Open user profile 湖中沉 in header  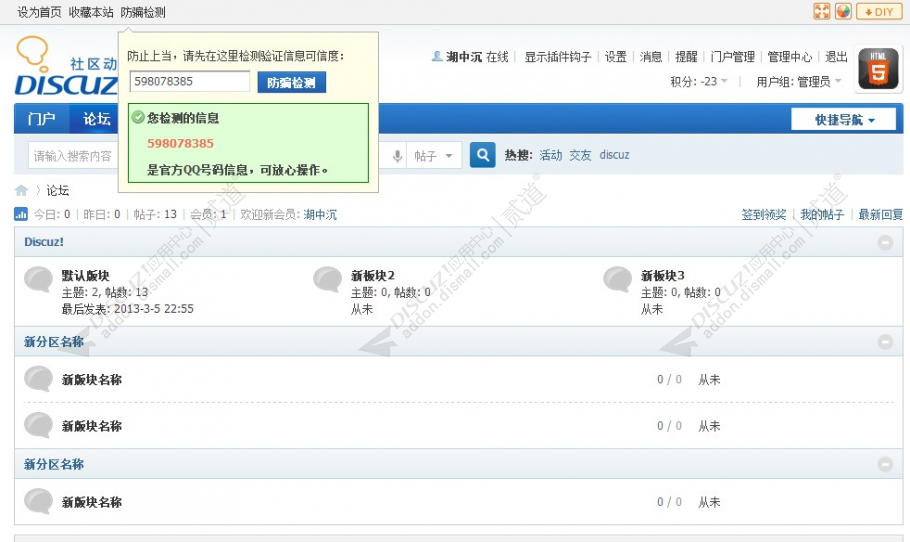pos(464,57)
